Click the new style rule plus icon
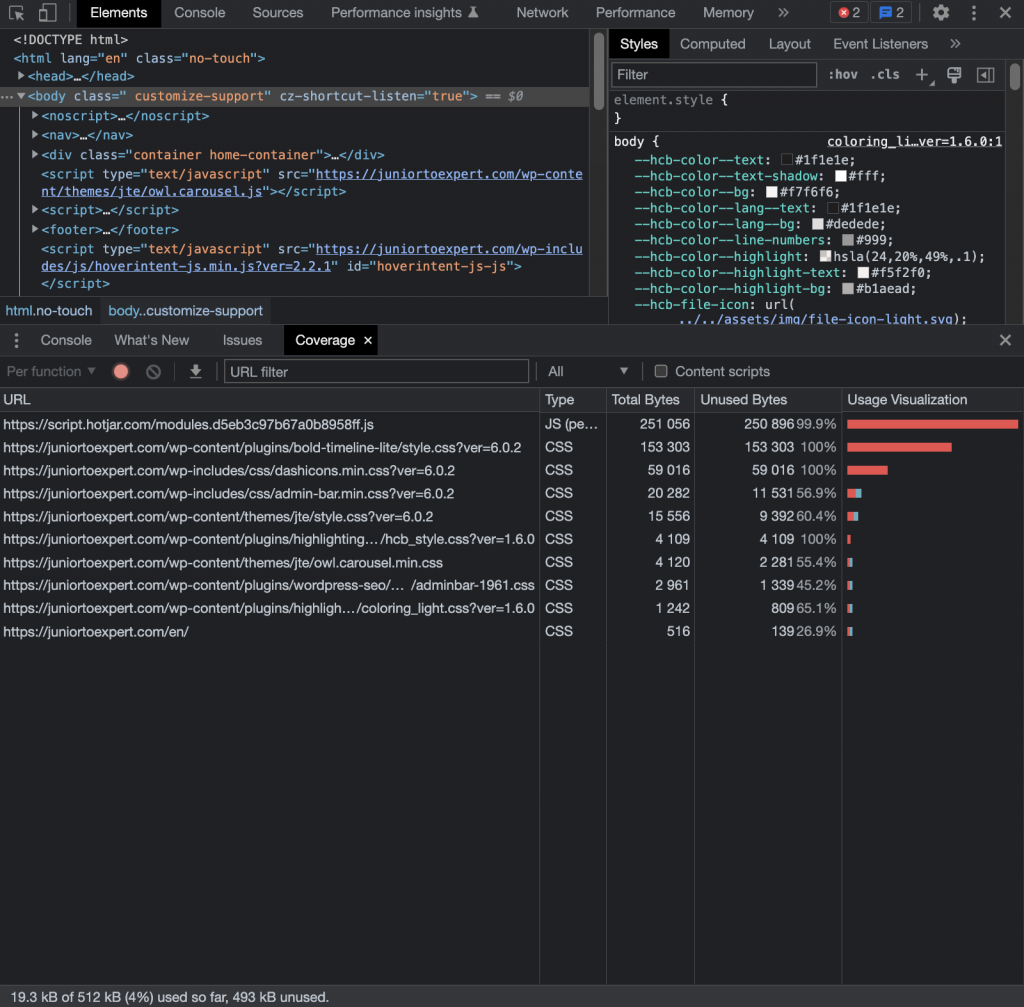The height and width of the screenshot is (1007, 1024). 921,74
